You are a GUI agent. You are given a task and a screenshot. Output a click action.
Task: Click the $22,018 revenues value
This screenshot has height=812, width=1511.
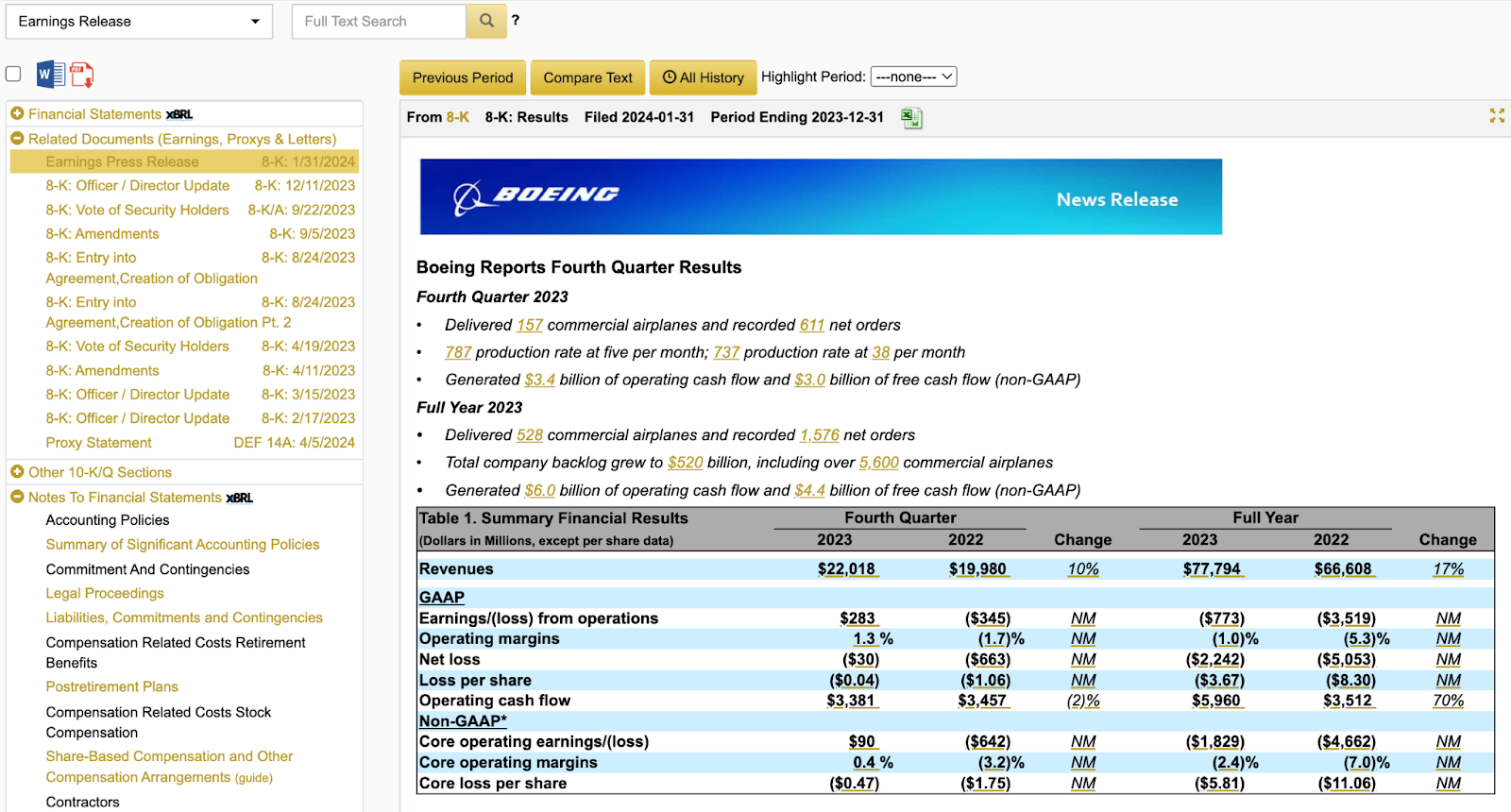pyautogui.click(x=846, y=568)
